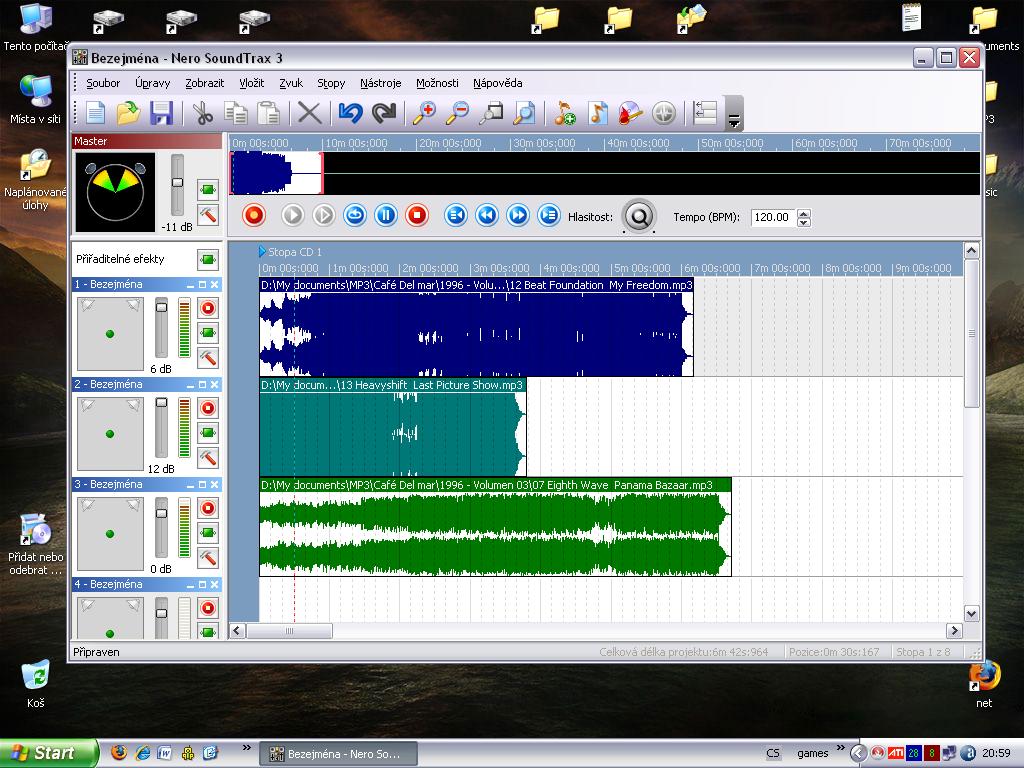Screen dimensions: 1024x768
Task: Collapse track 1 - Bezejména panel via minimize
Action: [191, 285]
